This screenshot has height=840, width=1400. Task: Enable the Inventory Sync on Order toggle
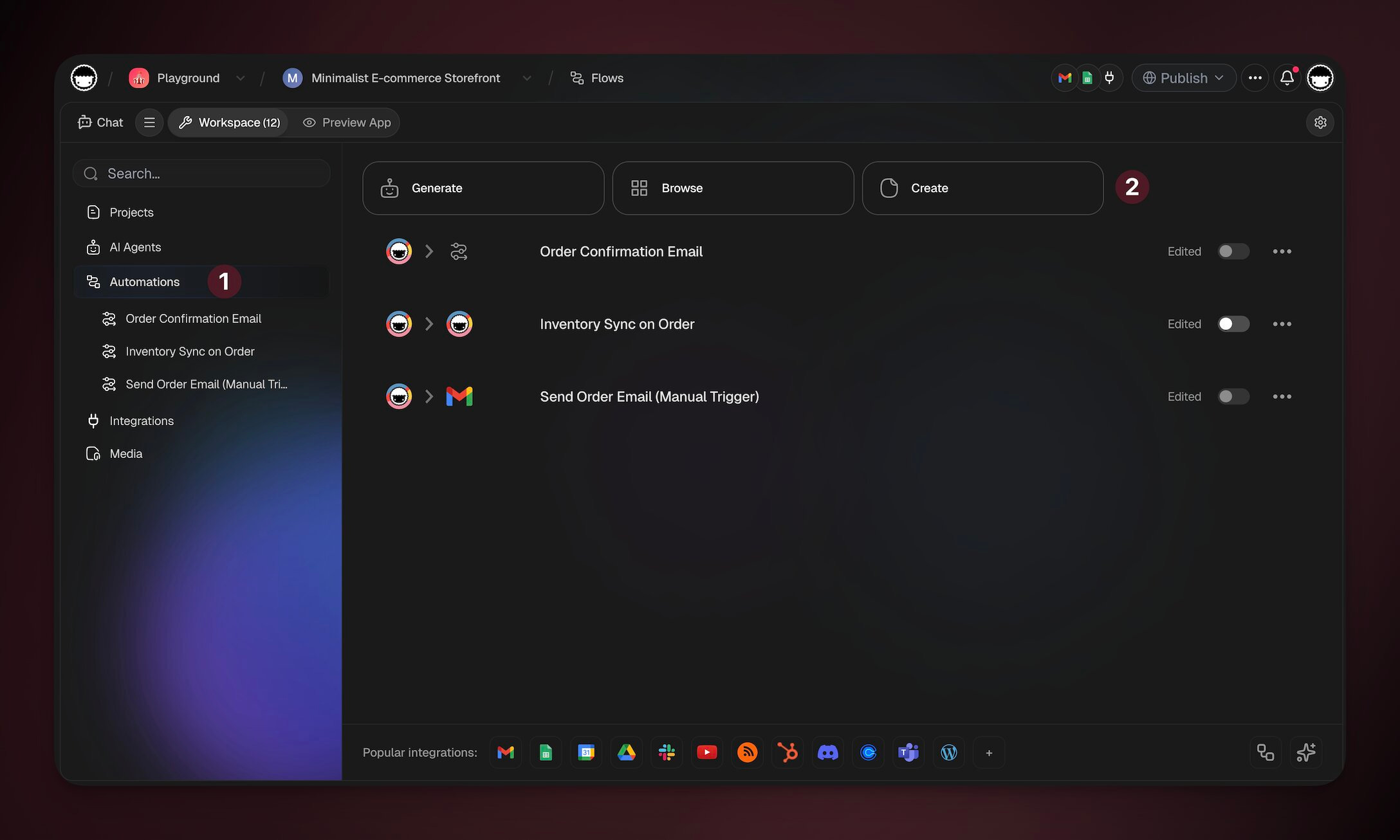click(1233, 324)
